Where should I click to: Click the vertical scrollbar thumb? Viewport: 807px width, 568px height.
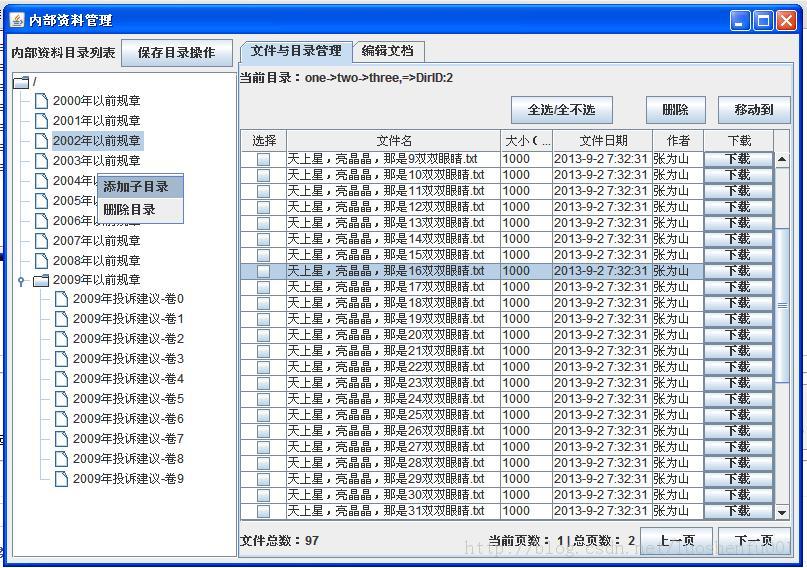(782, 305)
